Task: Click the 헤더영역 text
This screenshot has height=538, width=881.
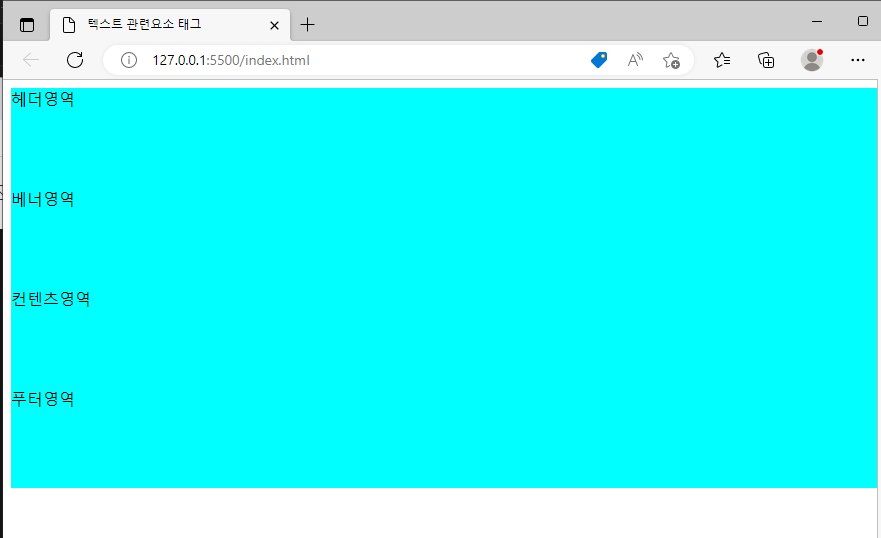Action: (43, 99)
